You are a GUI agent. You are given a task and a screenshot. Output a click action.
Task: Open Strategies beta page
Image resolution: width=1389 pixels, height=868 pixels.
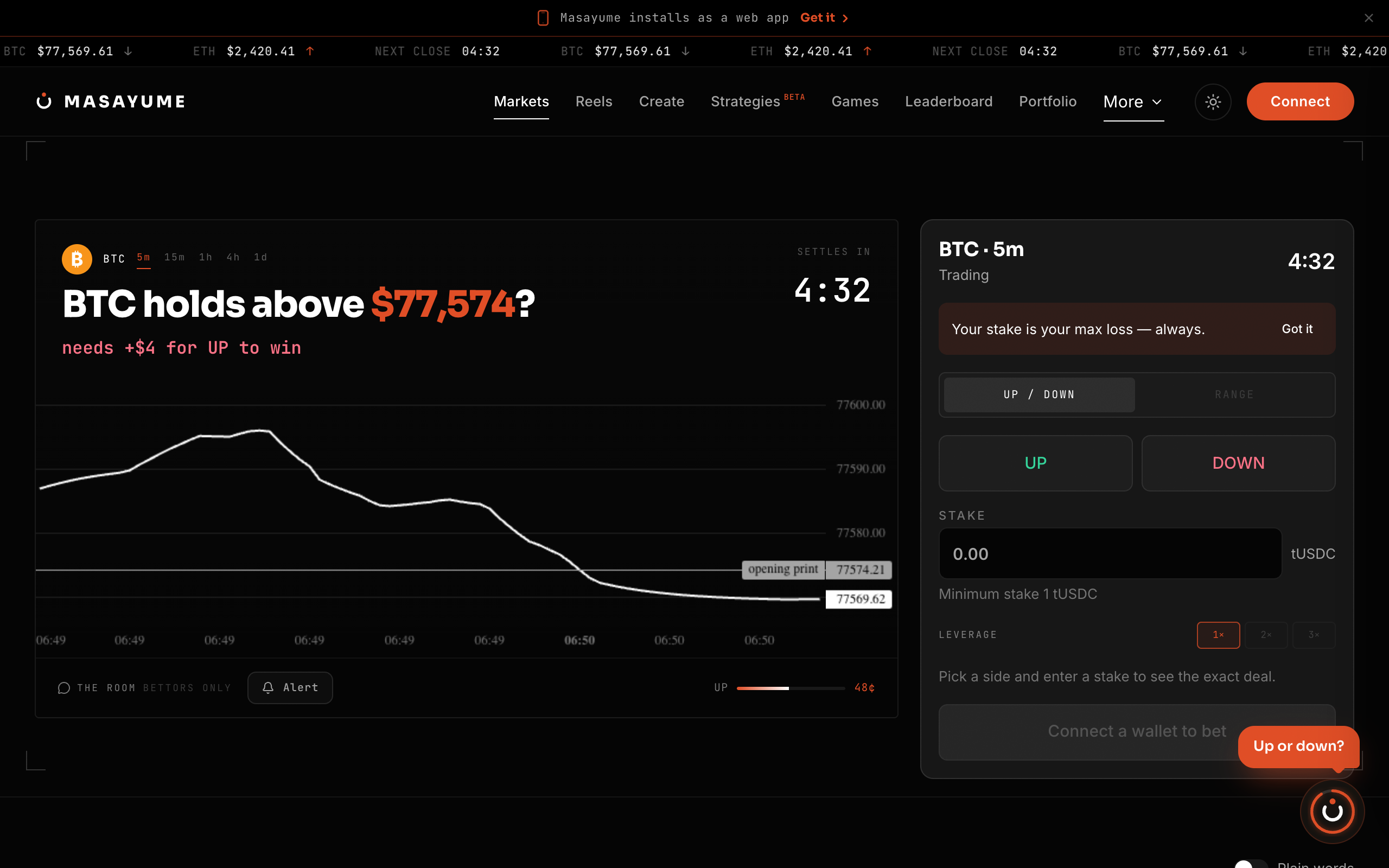coord(757,101)
